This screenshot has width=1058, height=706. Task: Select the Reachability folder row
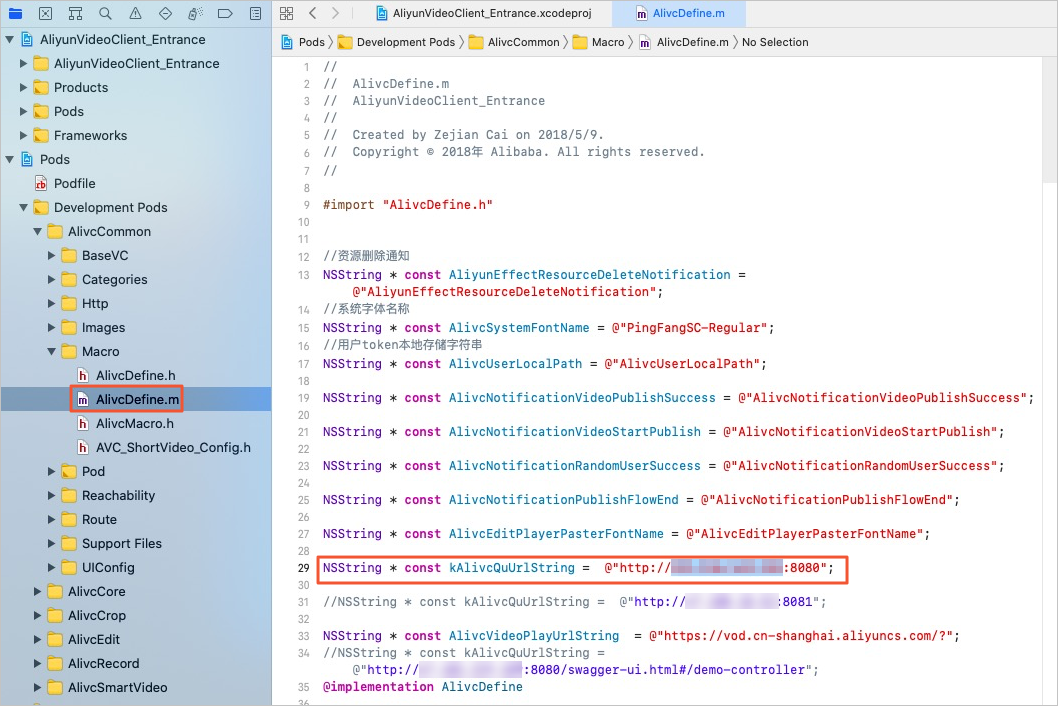point(136,495)
